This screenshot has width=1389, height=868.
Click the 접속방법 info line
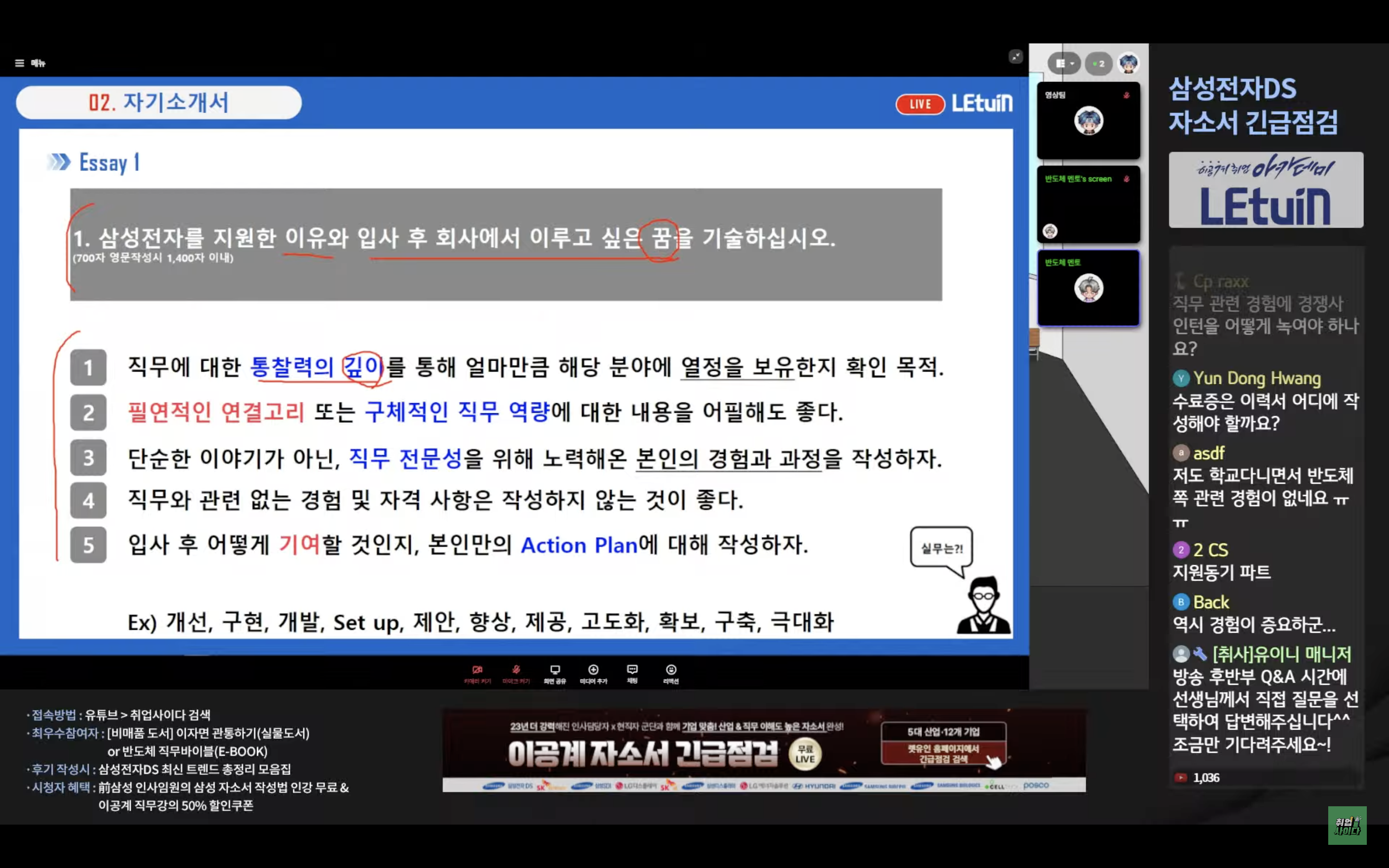(x=118, y=715)
